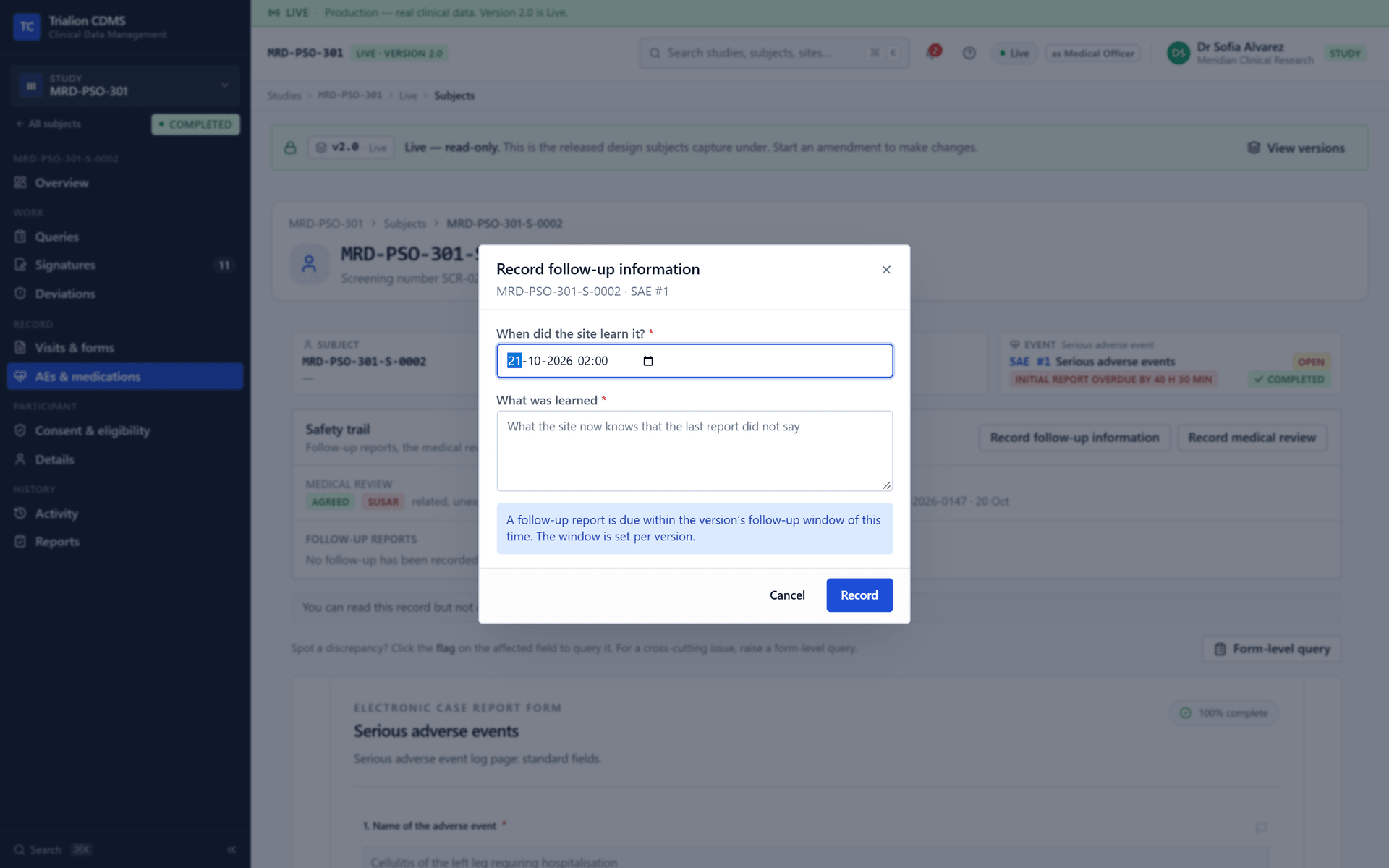Open the help question-mark icon
Screen dimensions: 1389x868
969,53
